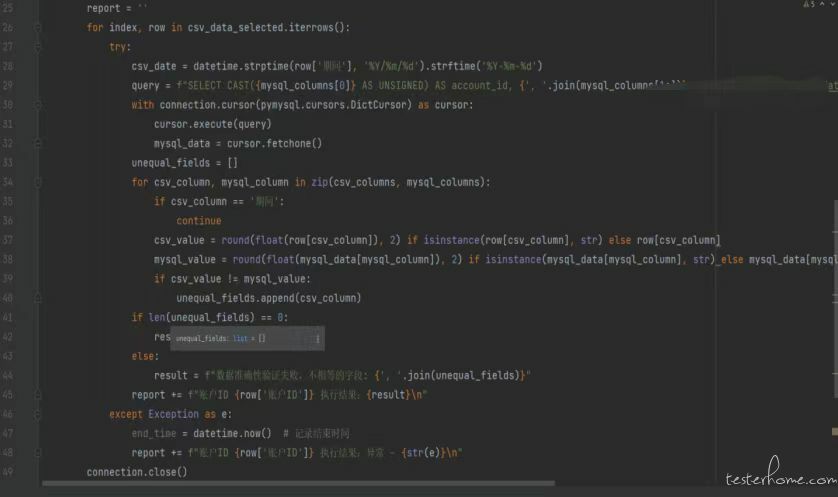Place cursor on 'connection.close()' text
The image size is (838, 497).
137,472
